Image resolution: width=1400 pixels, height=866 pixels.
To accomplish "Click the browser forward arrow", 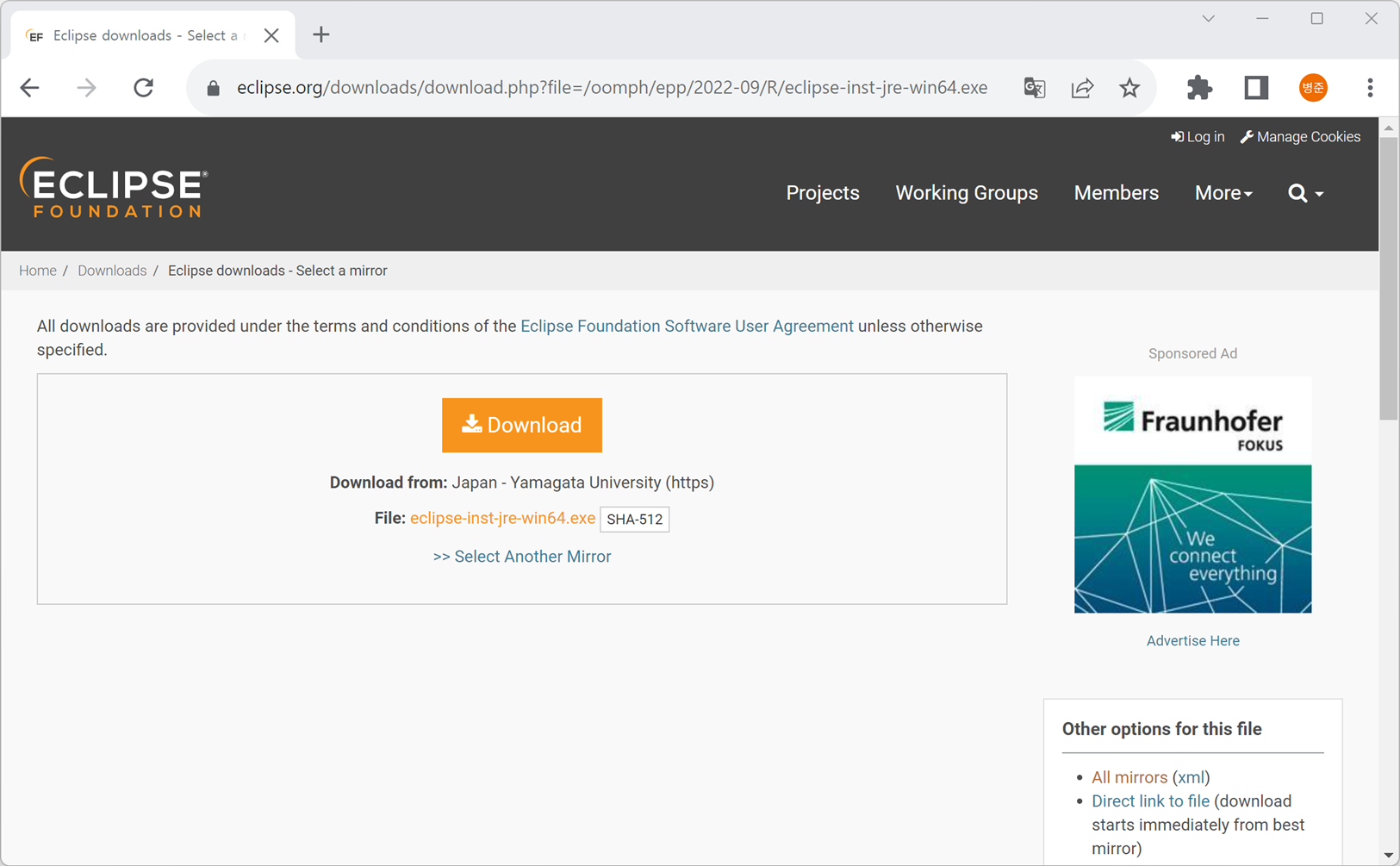I will click(86, 88).
